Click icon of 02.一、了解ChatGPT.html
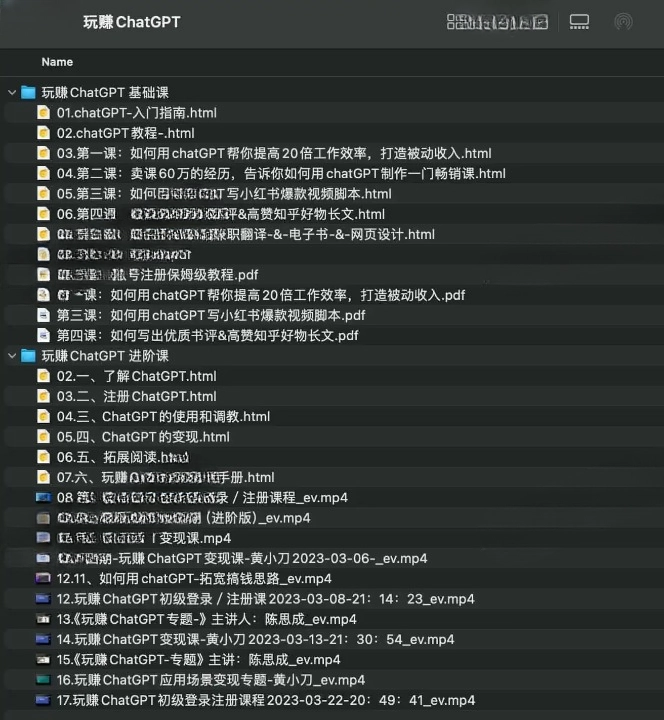The image size is (664, 720). pyautogui.click(x=43, y=376)
